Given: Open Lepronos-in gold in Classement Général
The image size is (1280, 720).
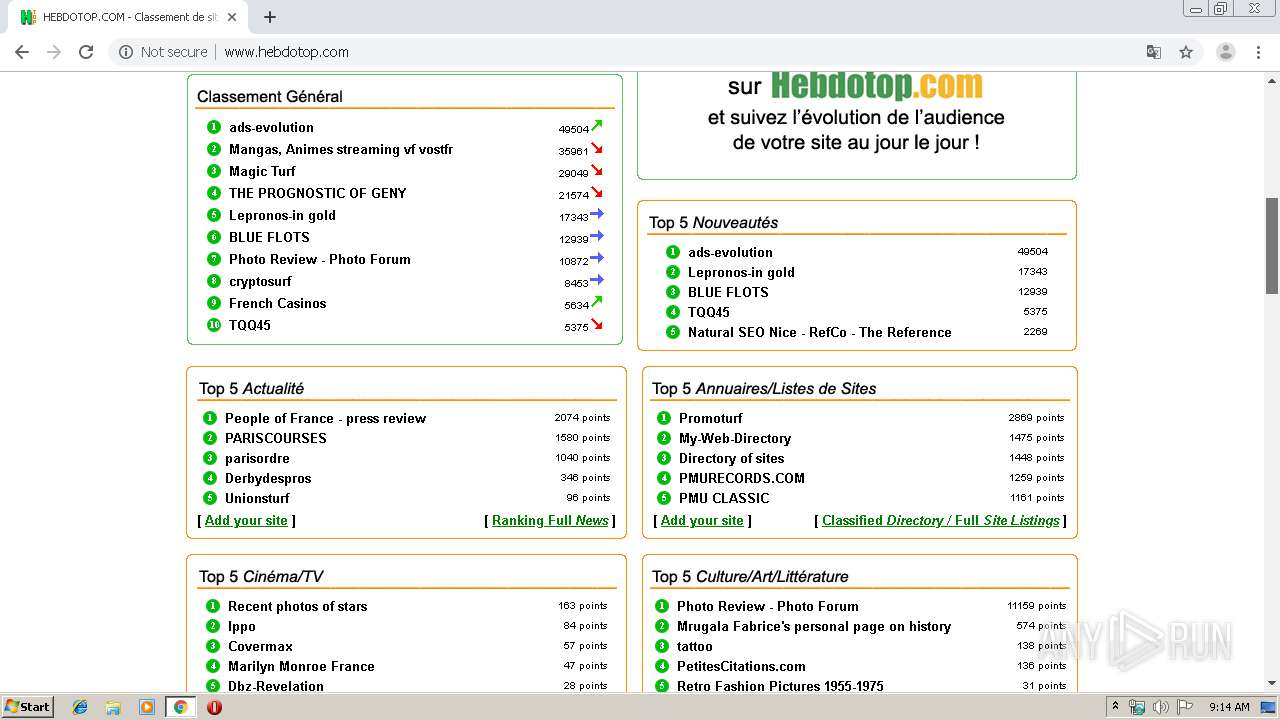Looking at the screenshot, I should coord(282,215).
